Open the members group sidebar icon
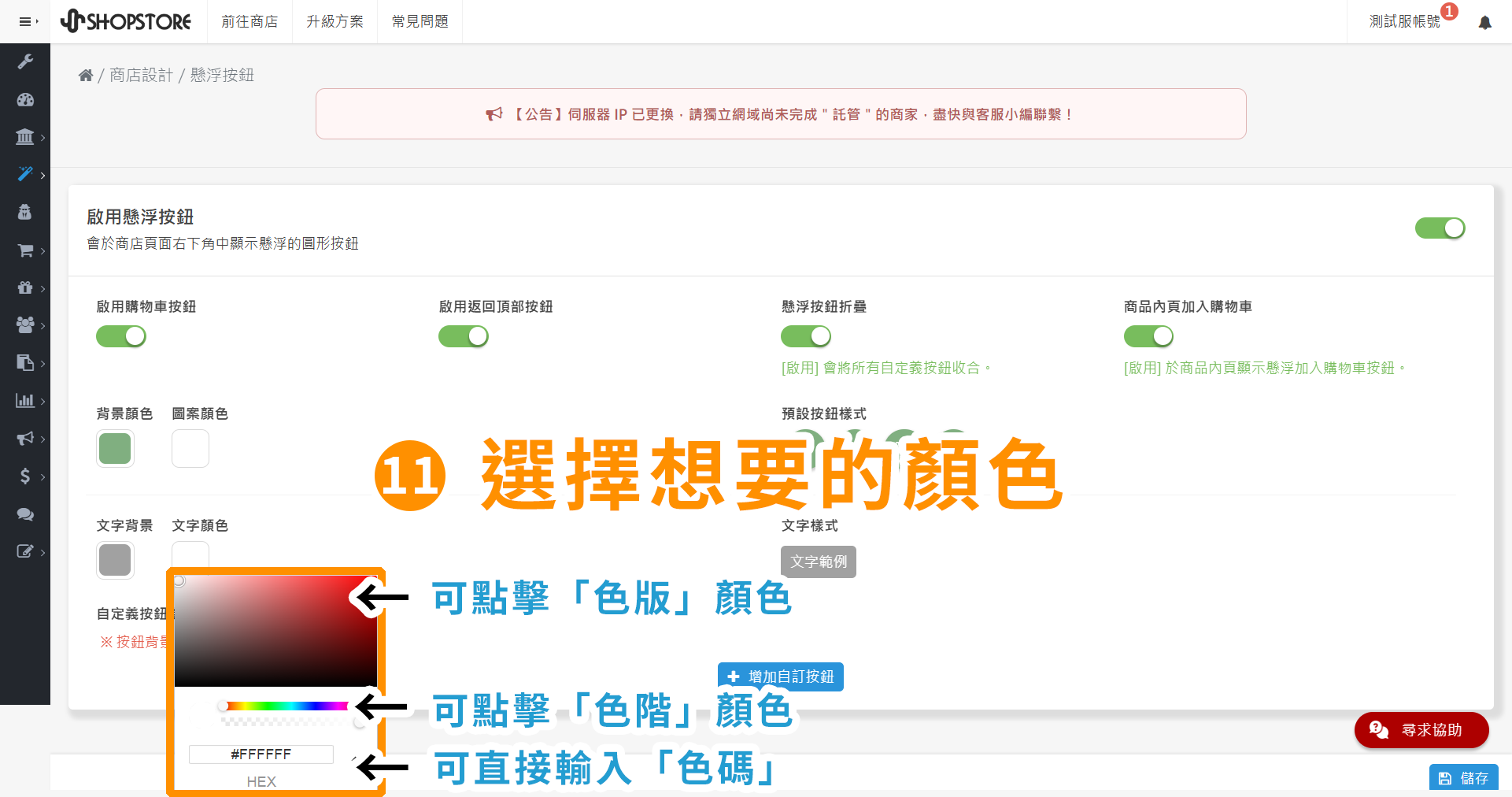Viewport: 1512px width, 797px height. [x=25, y=324]
